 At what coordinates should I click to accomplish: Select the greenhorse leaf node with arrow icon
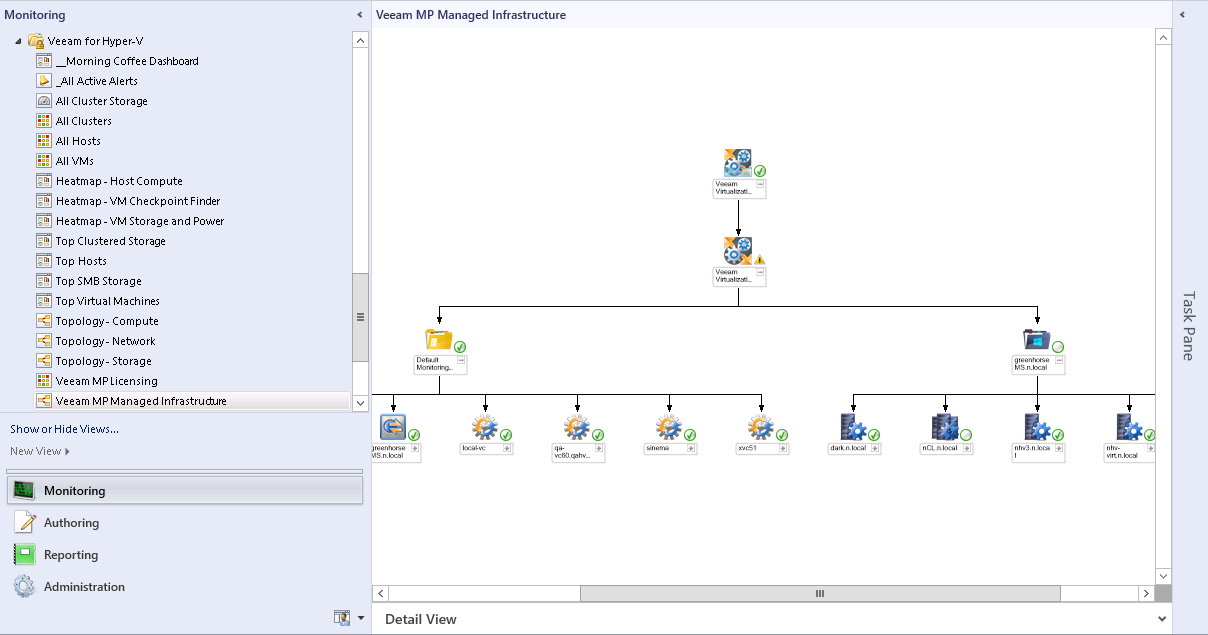393,427
